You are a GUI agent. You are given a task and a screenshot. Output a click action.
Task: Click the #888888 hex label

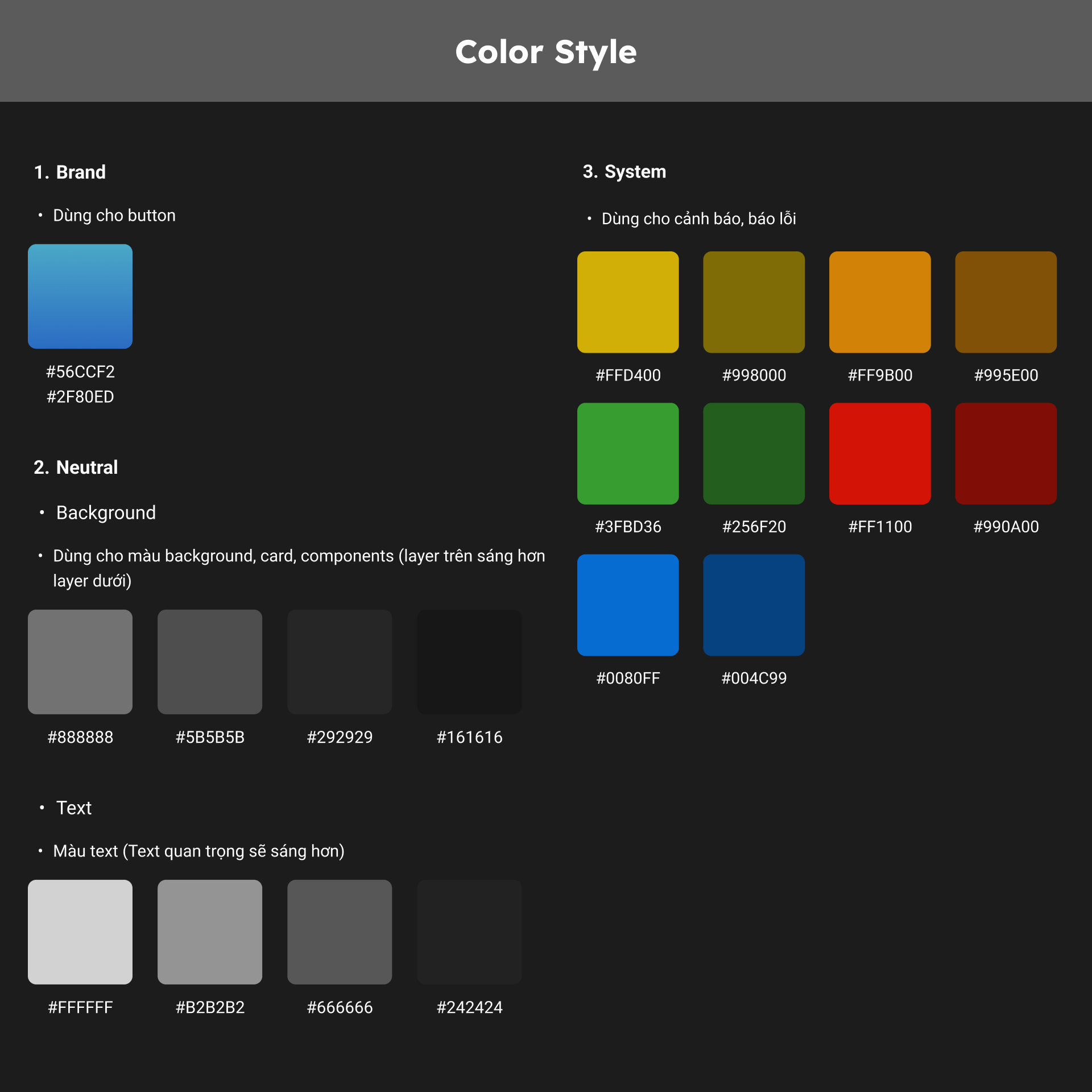(x=80, y=738)
